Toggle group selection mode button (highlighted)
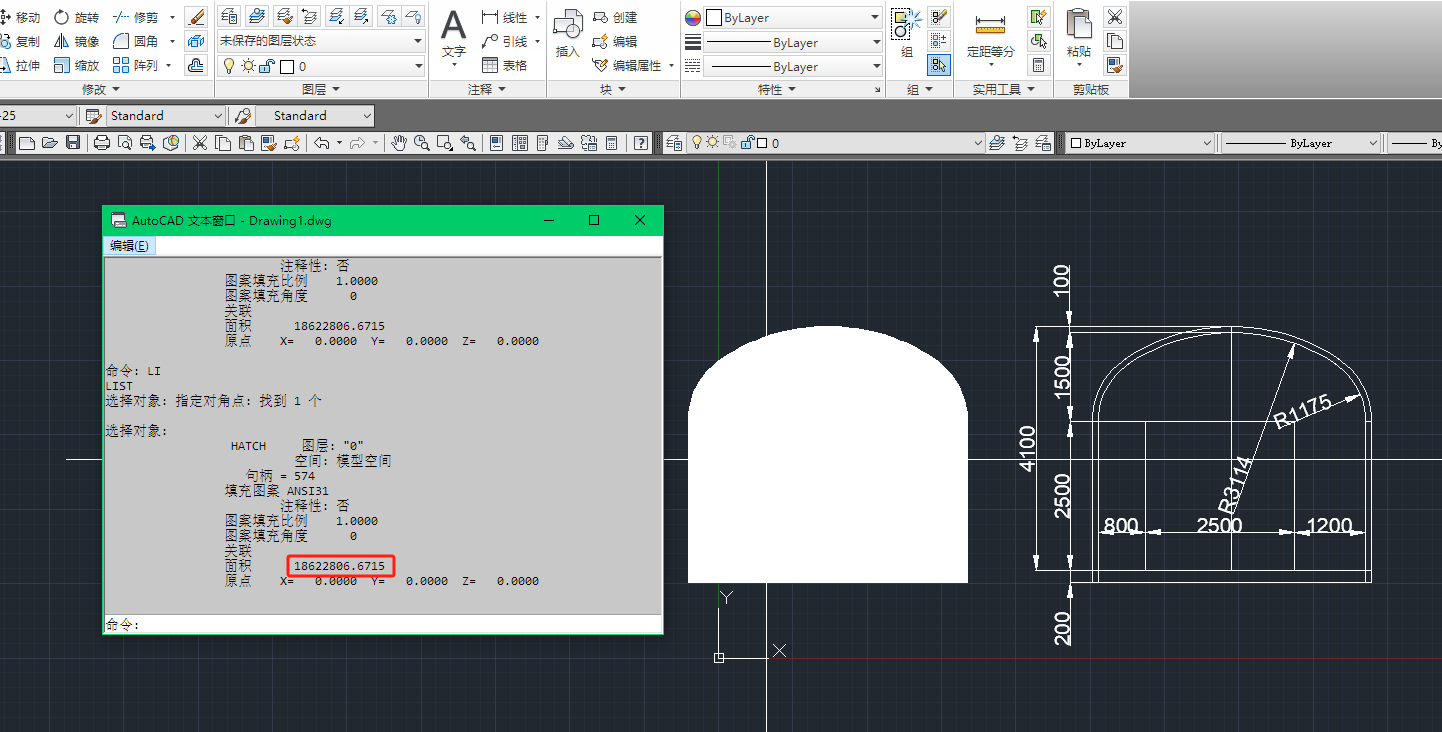Image resolution: width=1442 pixels, height=732 pixels. (x=938, y=65)
